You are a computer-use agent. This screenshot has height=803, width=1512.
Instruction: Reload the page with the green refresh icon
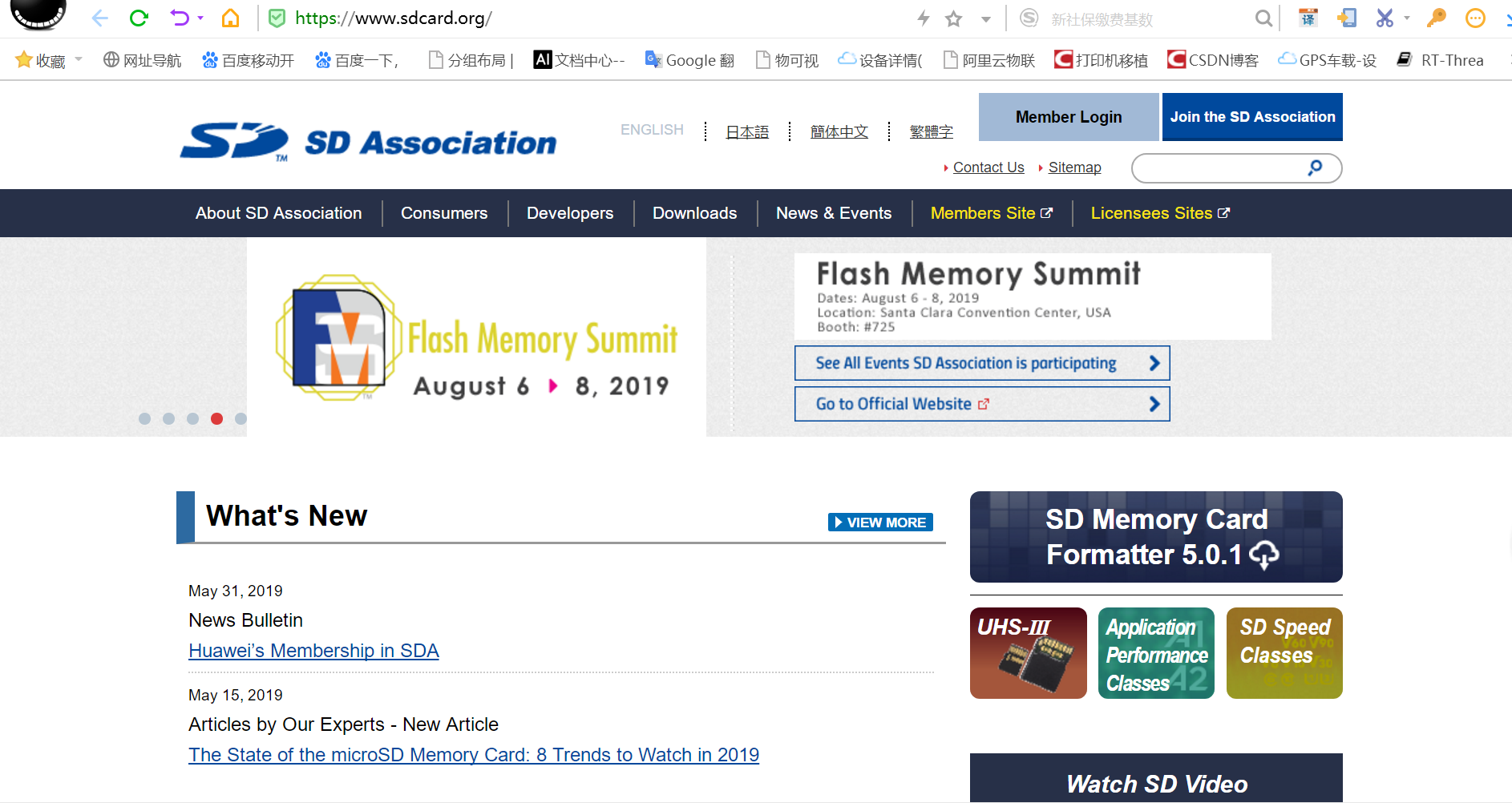coord(139,18)
